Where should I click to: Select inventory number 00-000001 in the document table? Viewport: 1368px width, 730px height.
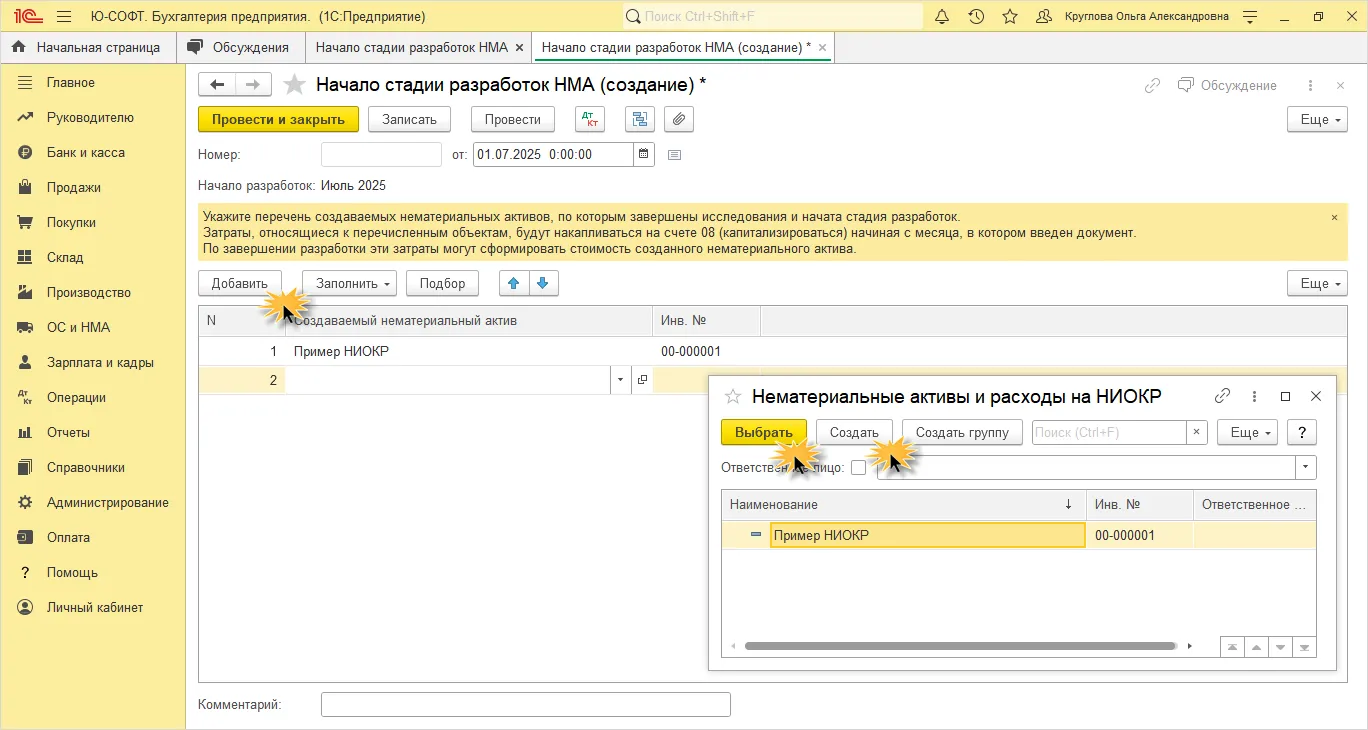point(692,352)
